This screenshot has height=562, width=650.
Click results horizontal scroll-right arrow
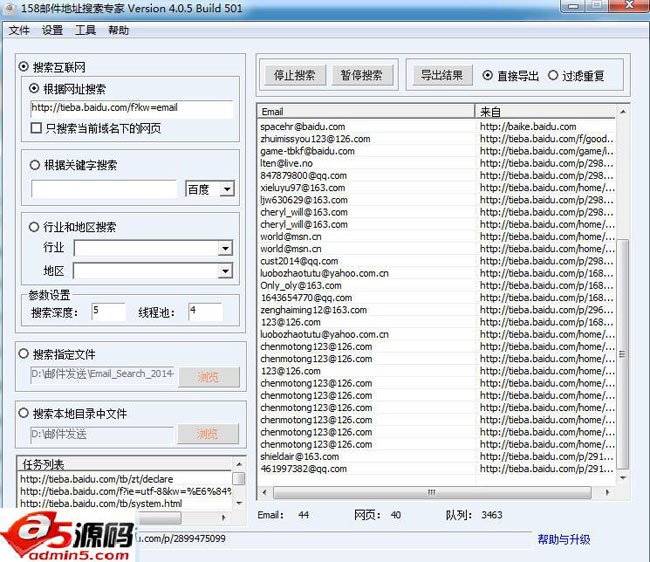(608, 492)
